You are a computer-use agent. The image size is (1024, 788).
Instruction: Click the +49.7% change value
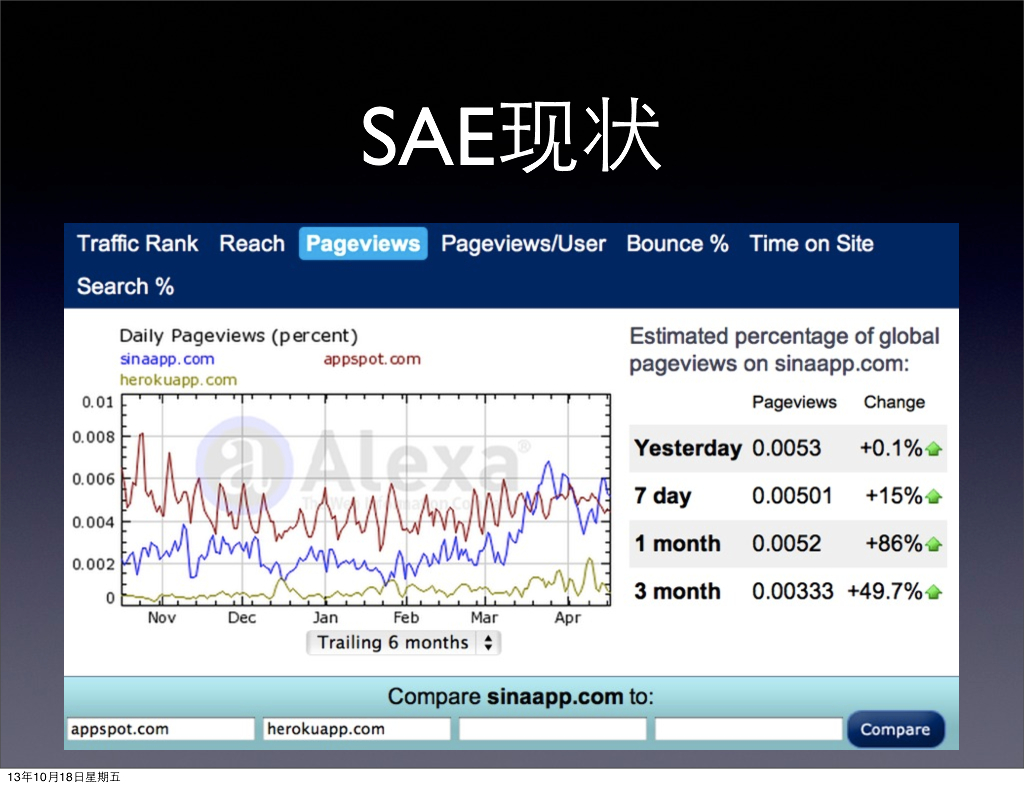(885, 591)
